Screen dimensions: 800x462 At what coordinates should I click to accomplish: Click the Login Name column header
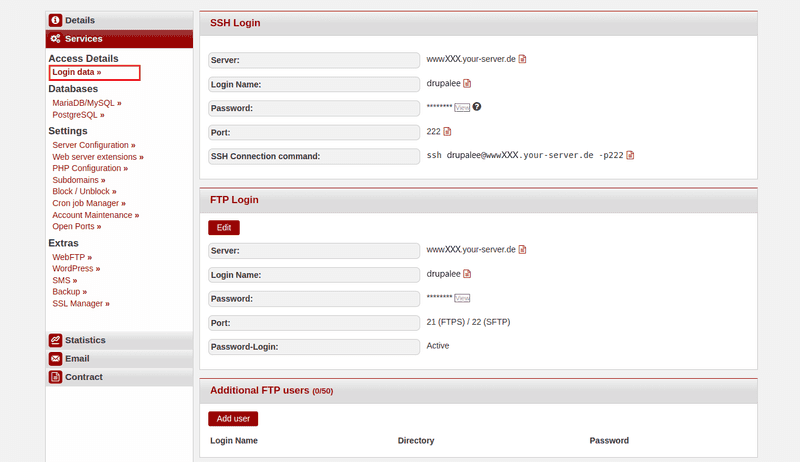234,441
